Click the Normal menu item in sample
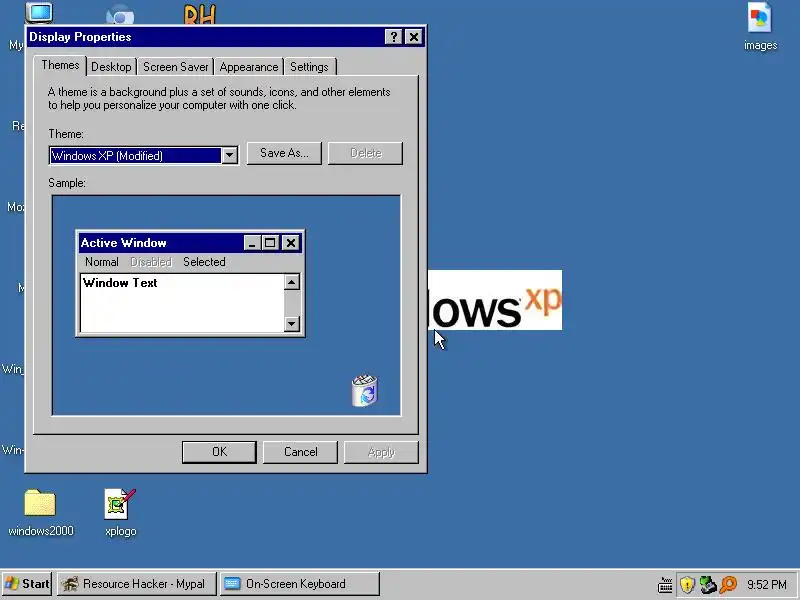800x600 pixels. tap(102, 262)
